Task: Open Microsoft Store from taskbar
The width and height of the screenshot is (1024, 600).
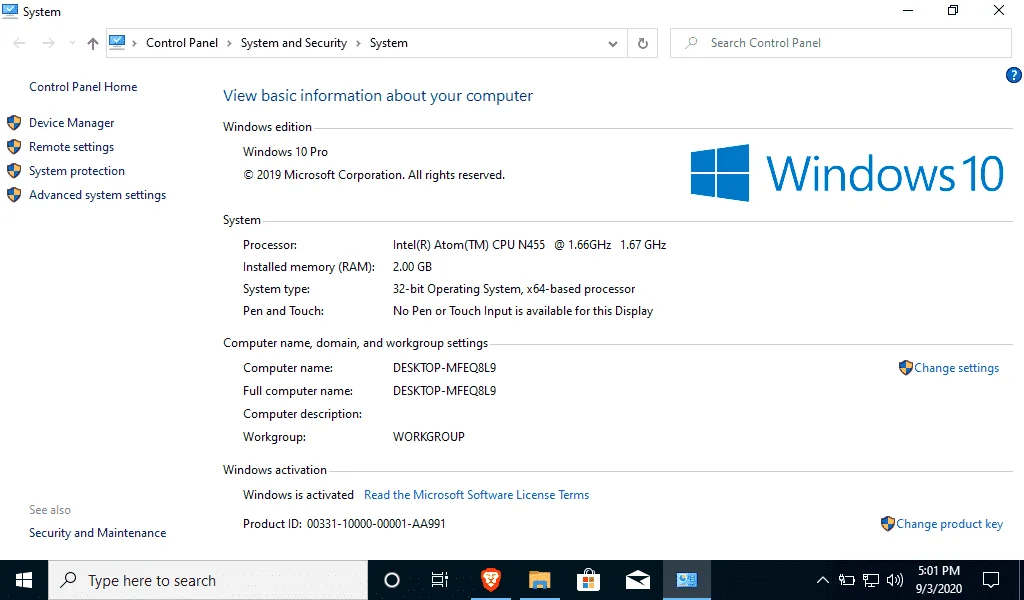Action: pyautogui.click(x=588, y=580)
